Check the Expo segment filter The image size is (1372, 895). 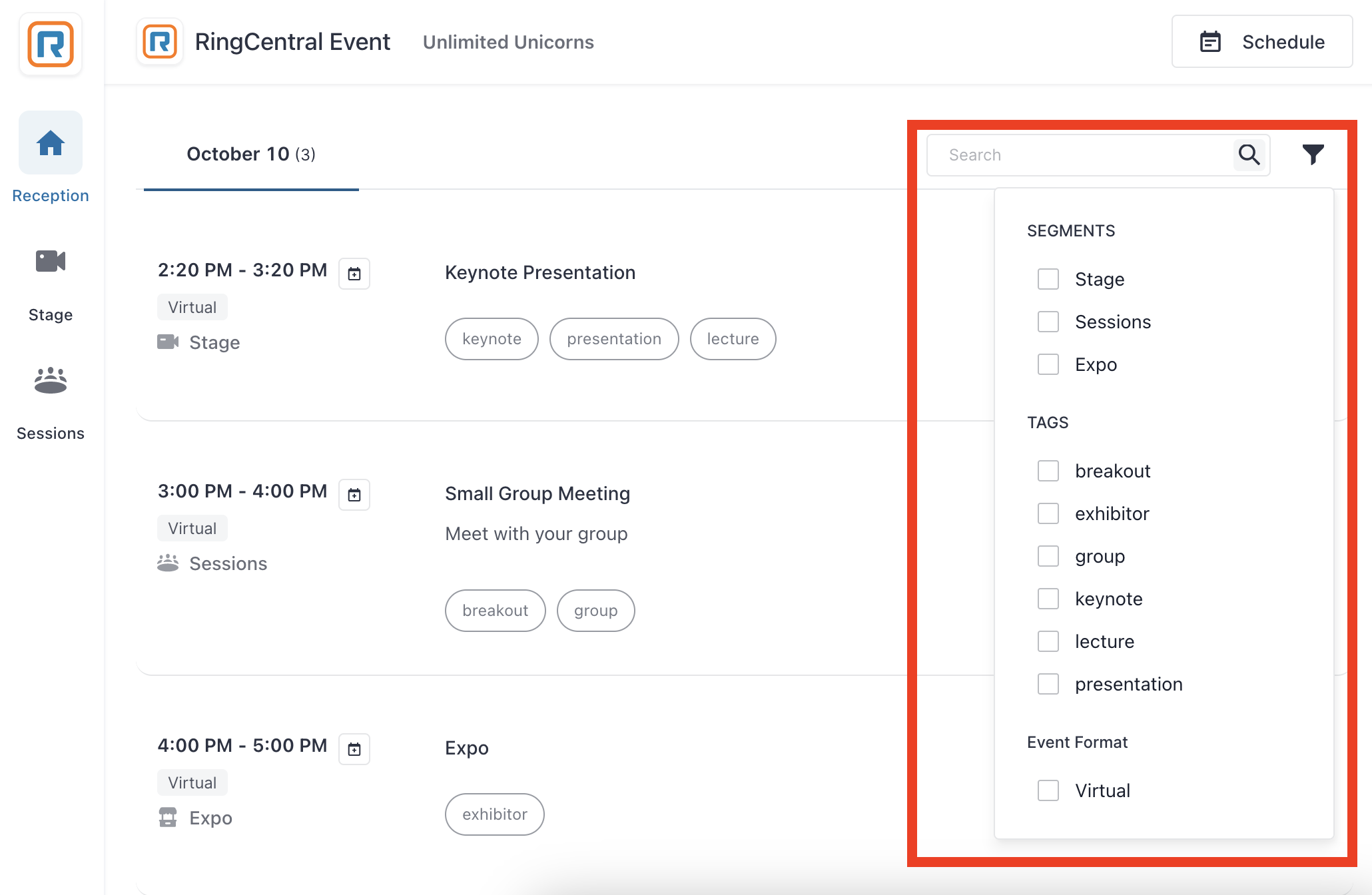click(x=1048, y=364)
